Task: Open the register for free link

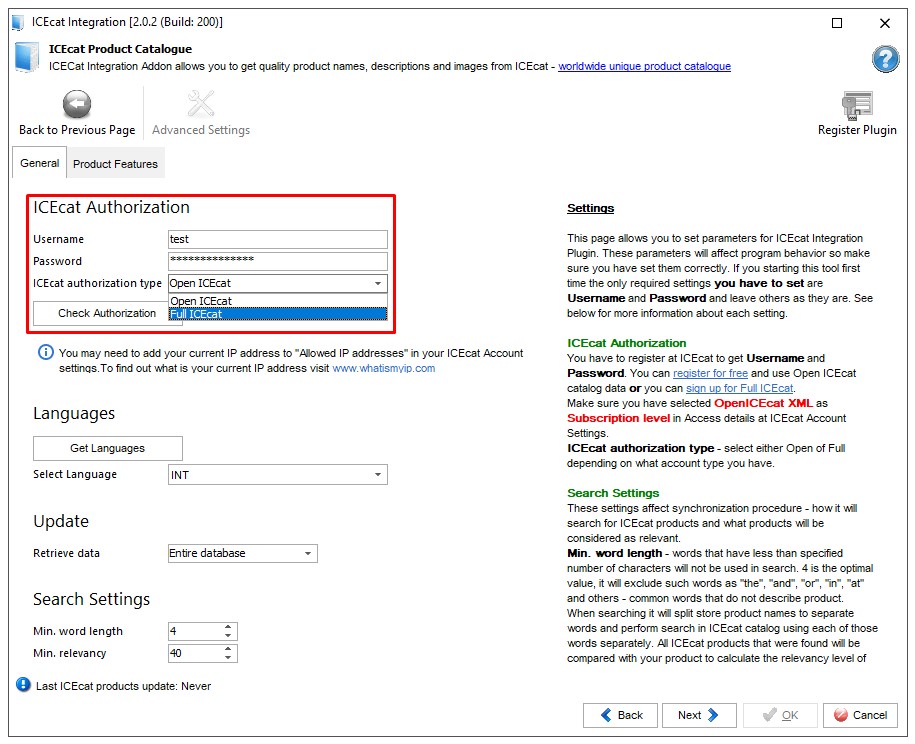Action: coord(710,373)
